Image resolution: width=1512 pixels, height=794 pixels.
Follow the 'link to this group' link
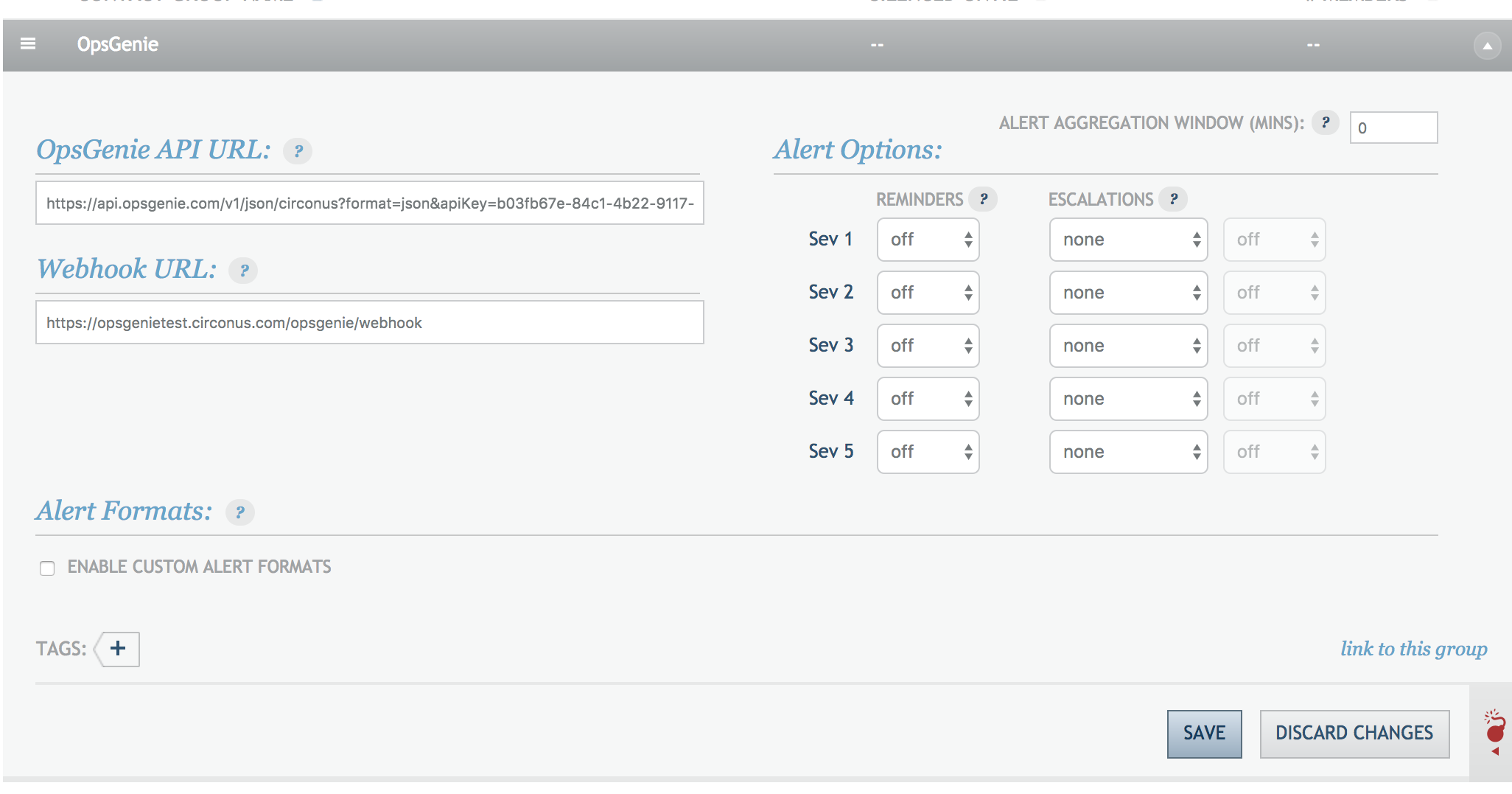tap(1413, 649)
